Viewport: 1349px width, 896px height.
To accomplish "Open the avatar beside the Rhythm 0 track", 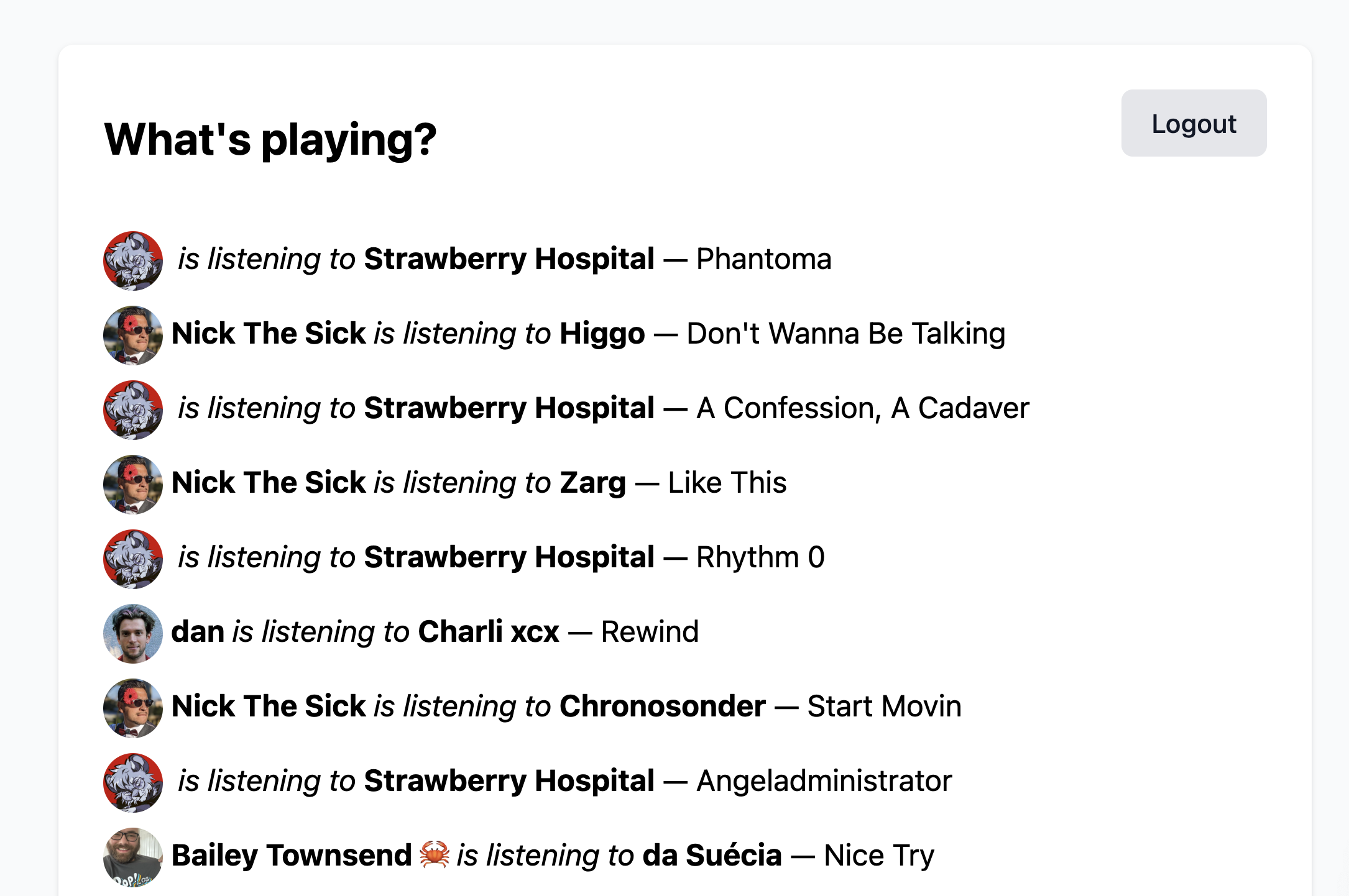I will pos(133,559).
